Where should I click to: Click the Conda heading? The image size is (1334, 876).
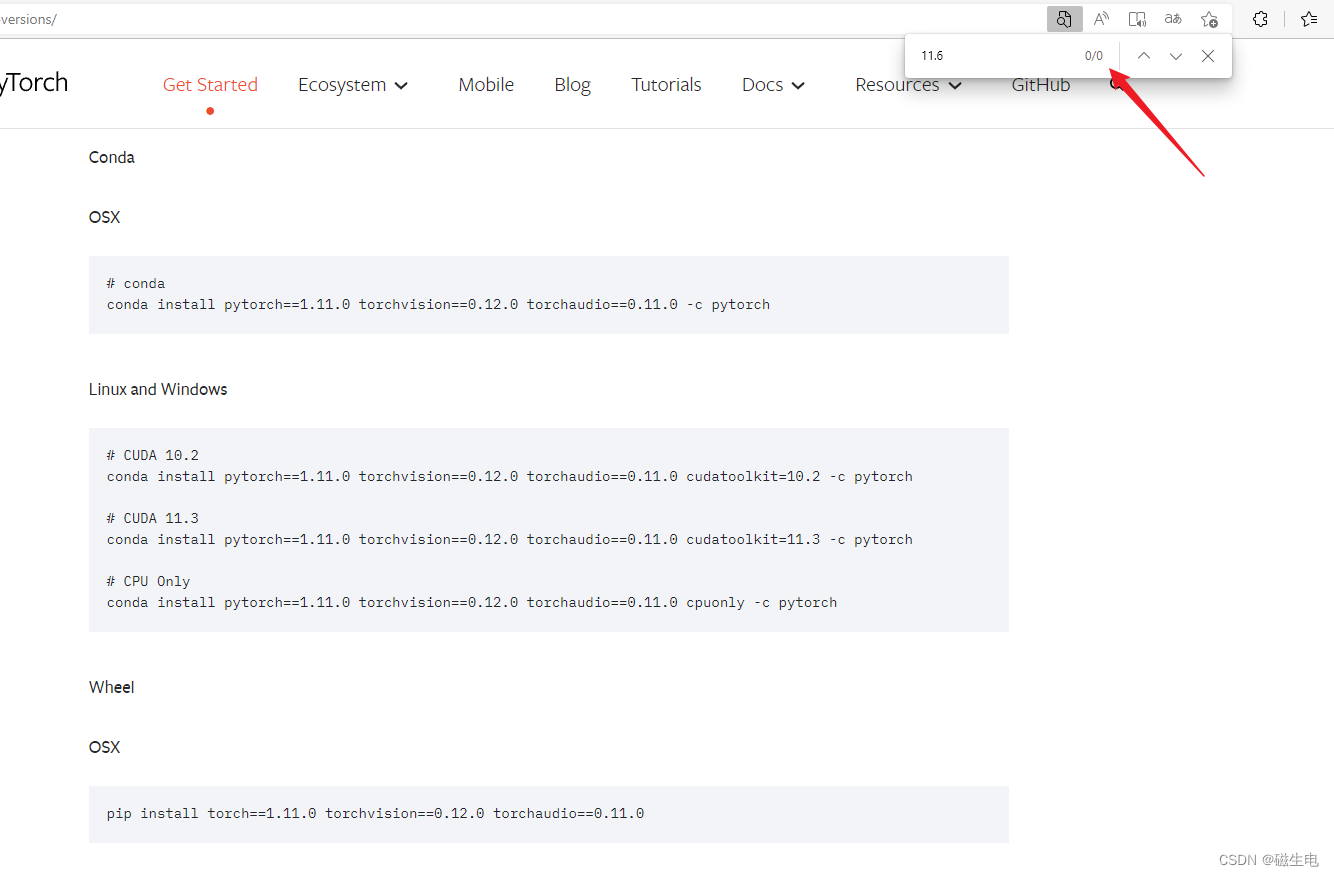pyautogui.click(x=112, y=157)
